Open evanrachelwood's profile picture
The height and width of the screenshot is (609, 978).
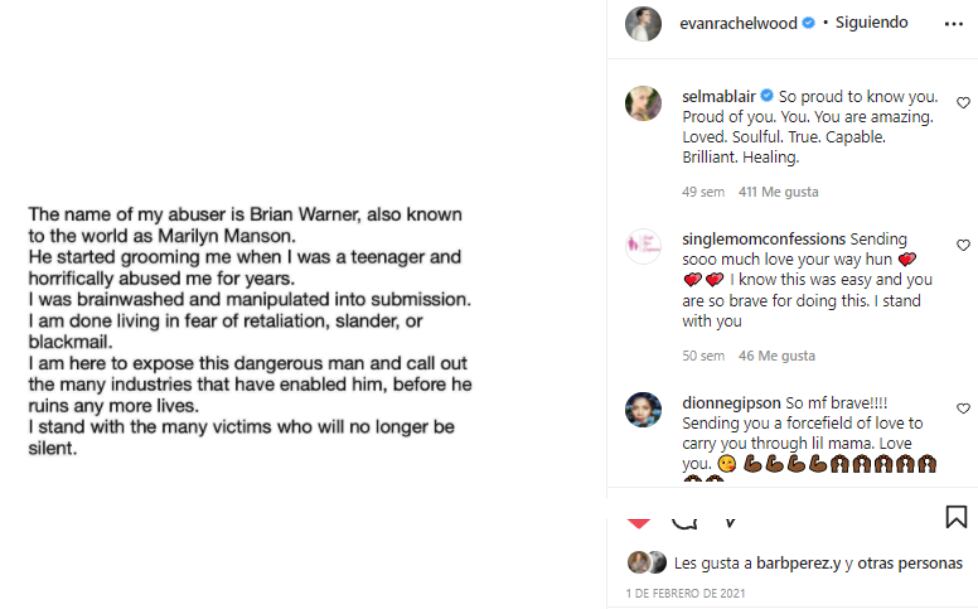click(x=643, y=23)
